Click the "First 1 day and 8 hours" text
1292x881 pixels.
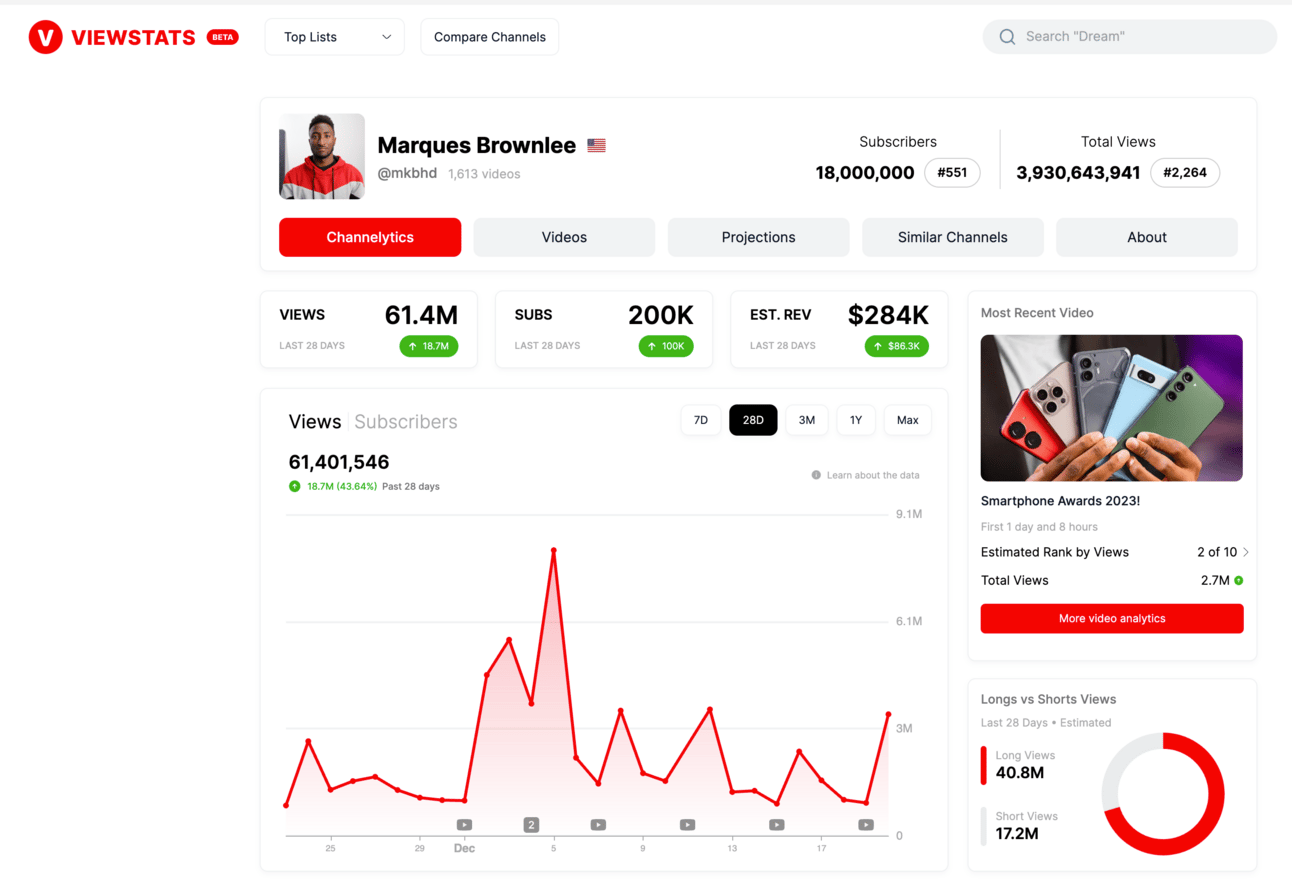pyautogui.click(x=1039, y=527)
